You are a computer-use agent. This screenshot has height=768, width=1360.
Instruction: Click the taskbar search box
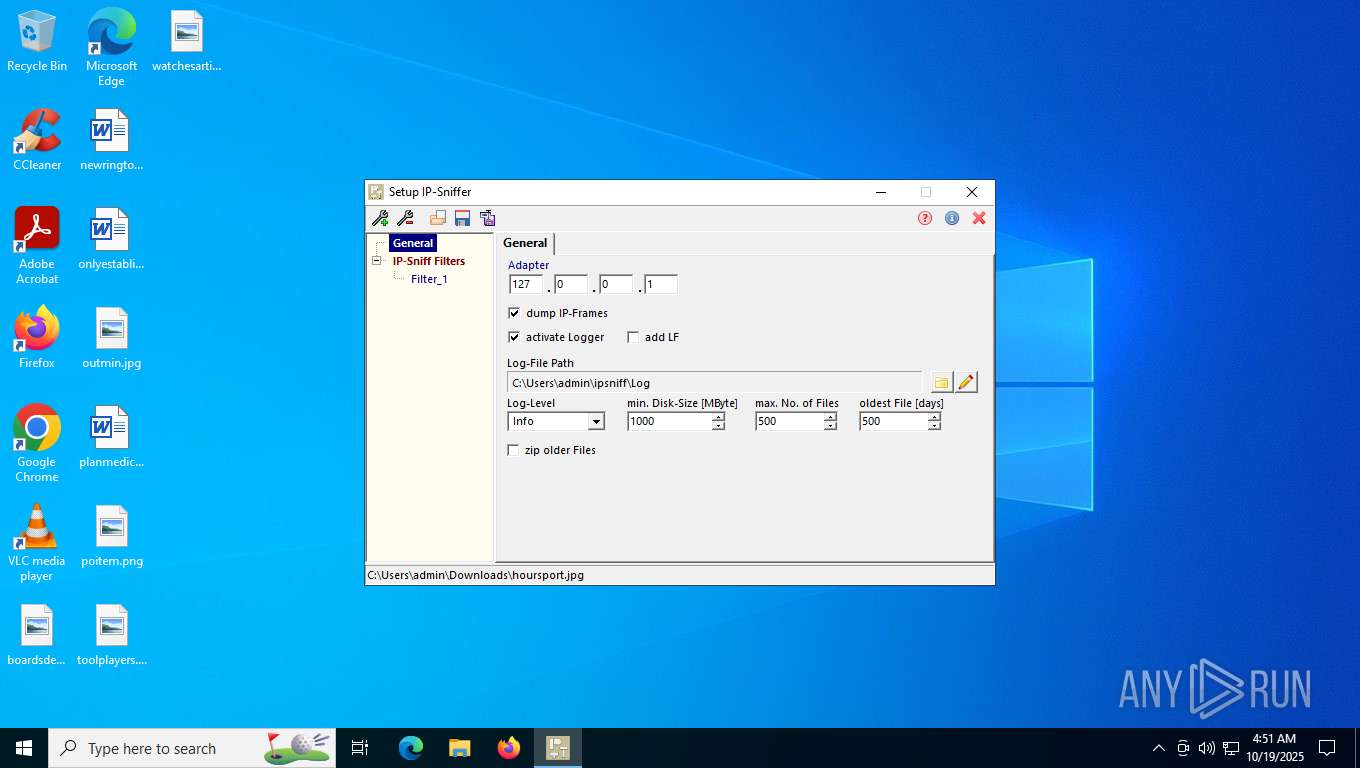click(x=192, y=748)
